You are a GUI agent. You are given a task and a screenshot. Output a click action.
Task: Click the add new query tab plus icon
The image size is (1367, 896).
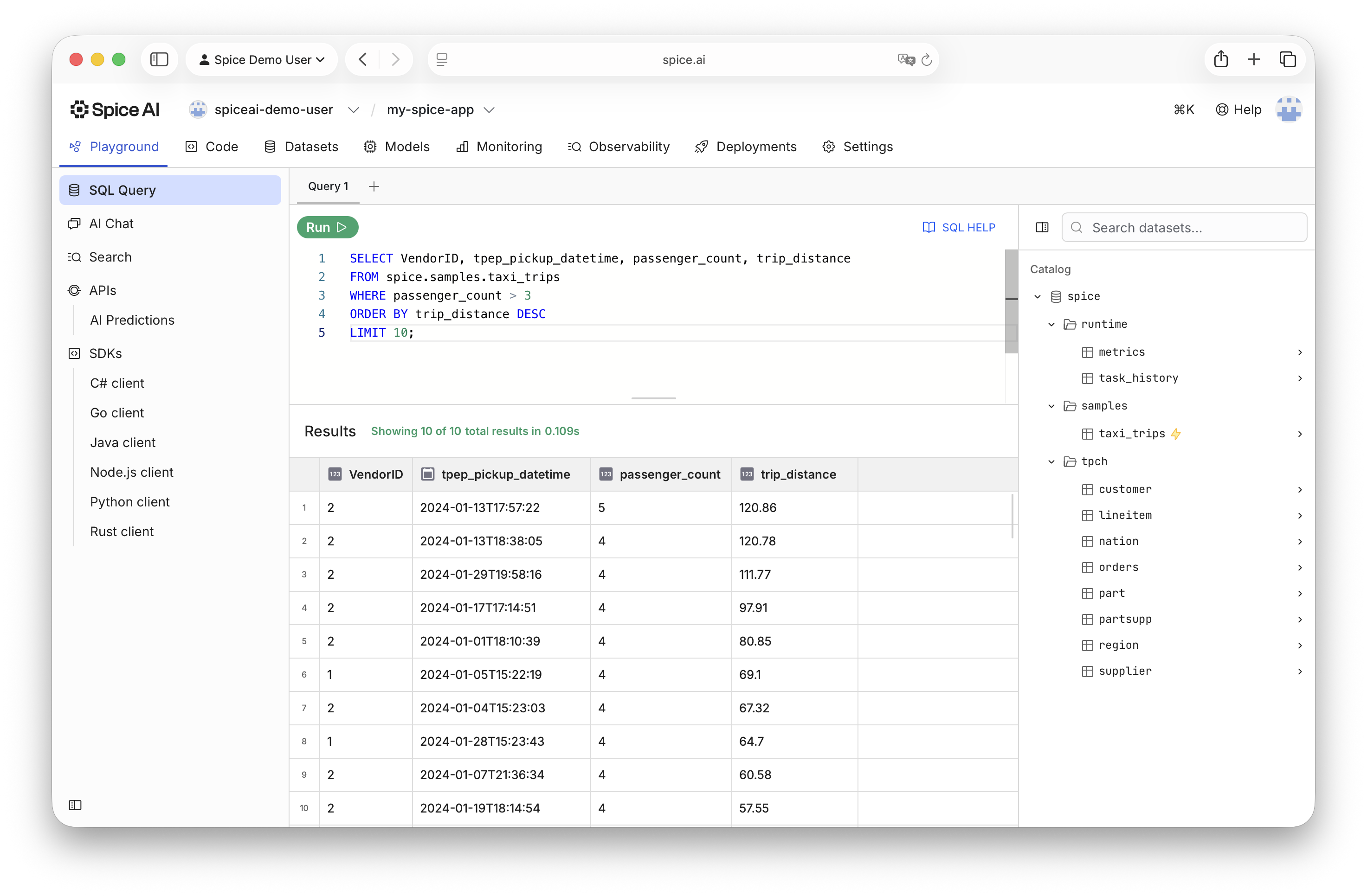point(374,186)
